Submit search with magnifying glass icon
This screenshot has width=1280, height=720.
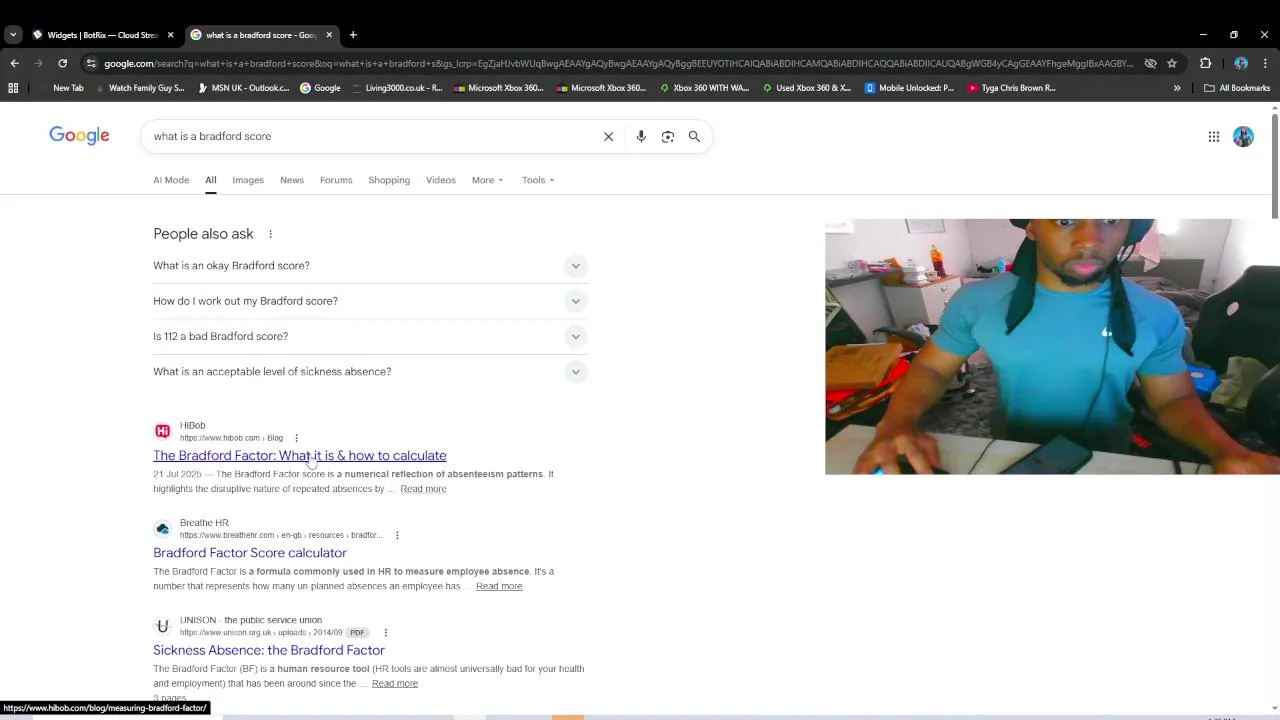694,136
